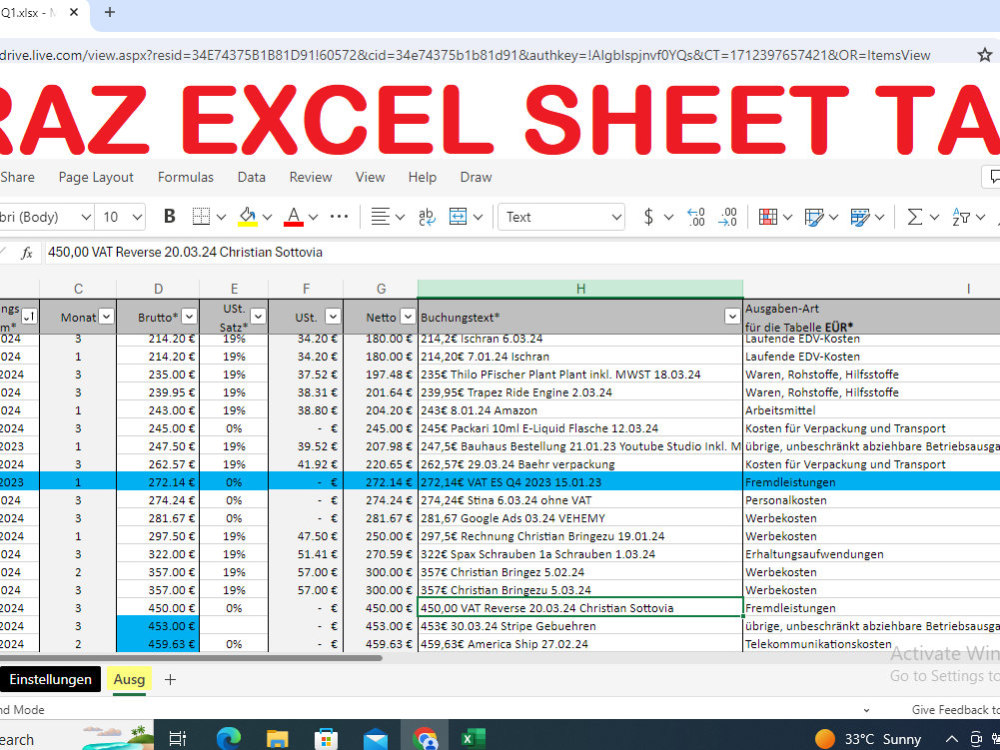This screenshot has height=750, width=1000.
Task: Open Excel from taskbar
Action: [x=473, y=739]
